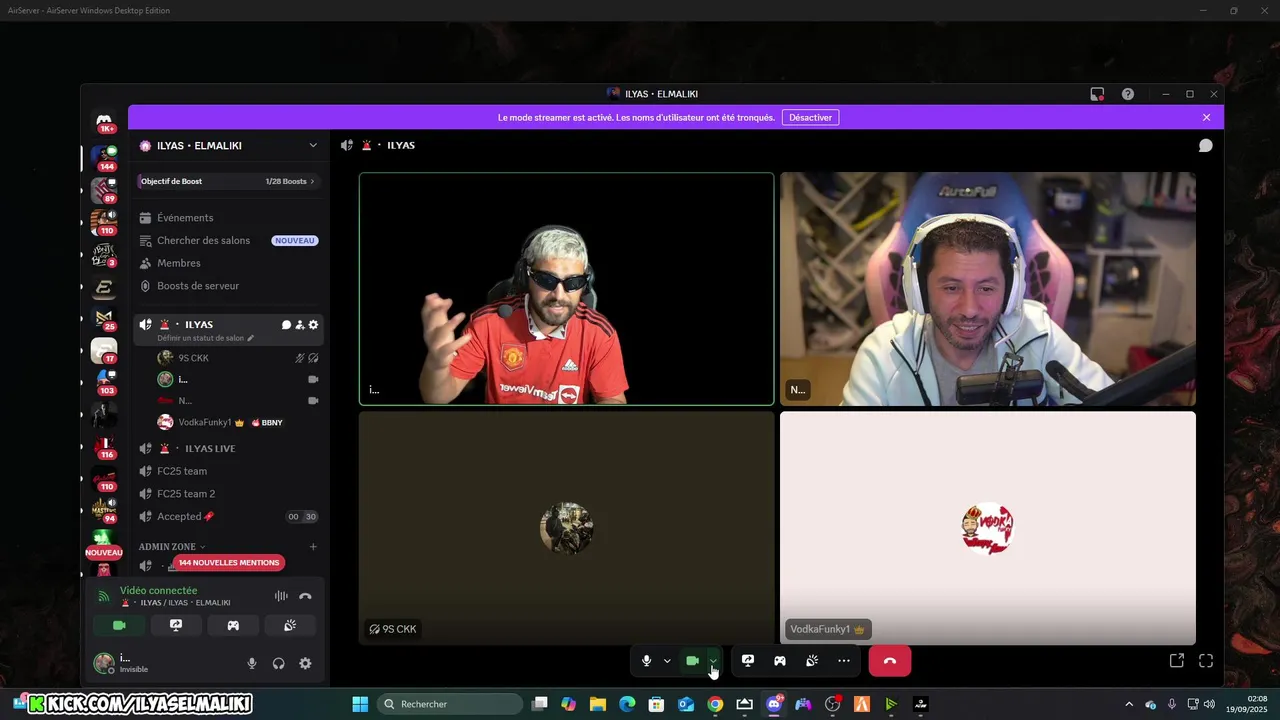Open Windows Start menu
1280x720 pixels.
point(360,704)
